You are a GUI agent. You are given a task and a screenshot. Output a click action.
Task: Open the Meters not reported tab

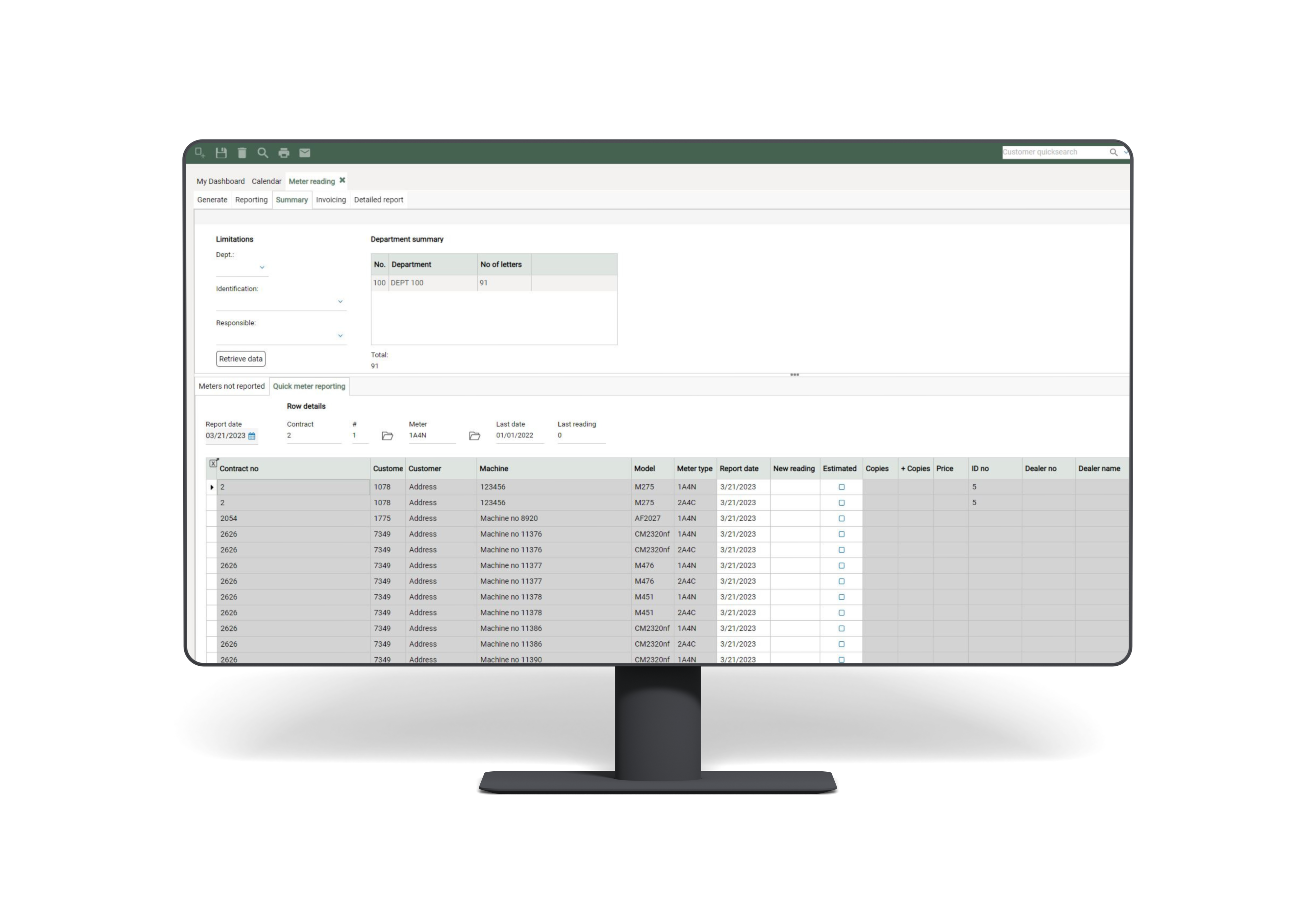tap(232, 386)
